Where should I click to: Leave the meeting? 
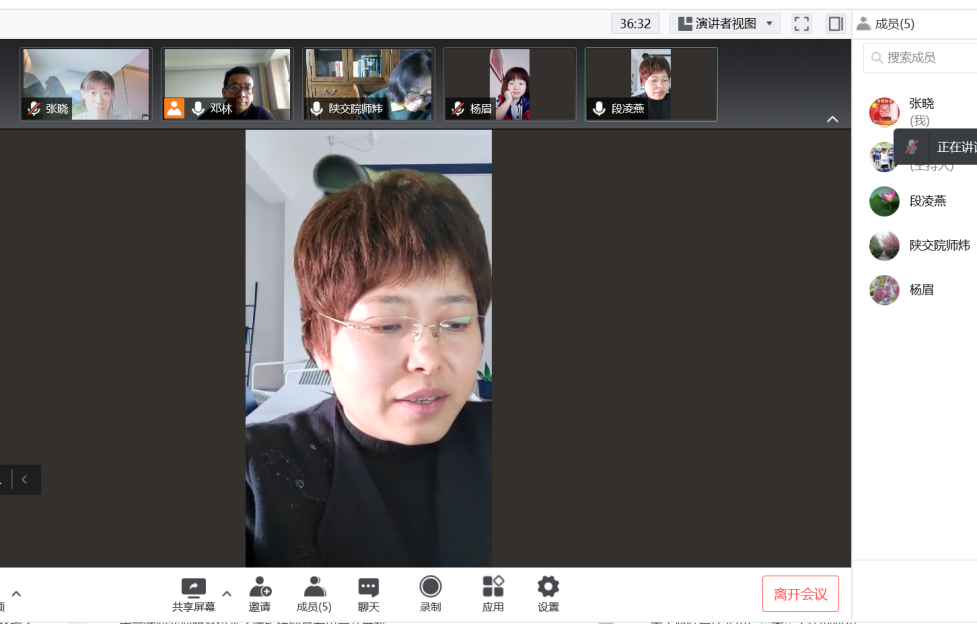tap(800, 594)
